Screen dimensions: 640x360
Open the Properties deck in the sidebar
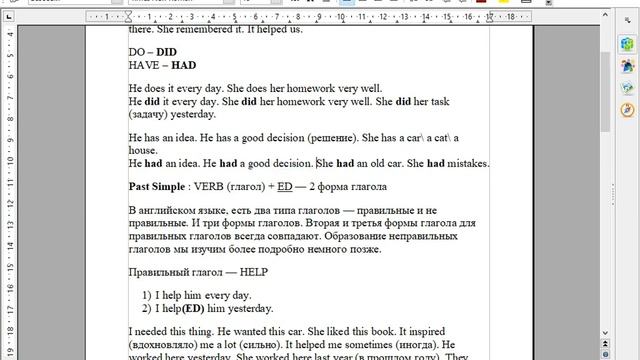click(x=627, y=44)
